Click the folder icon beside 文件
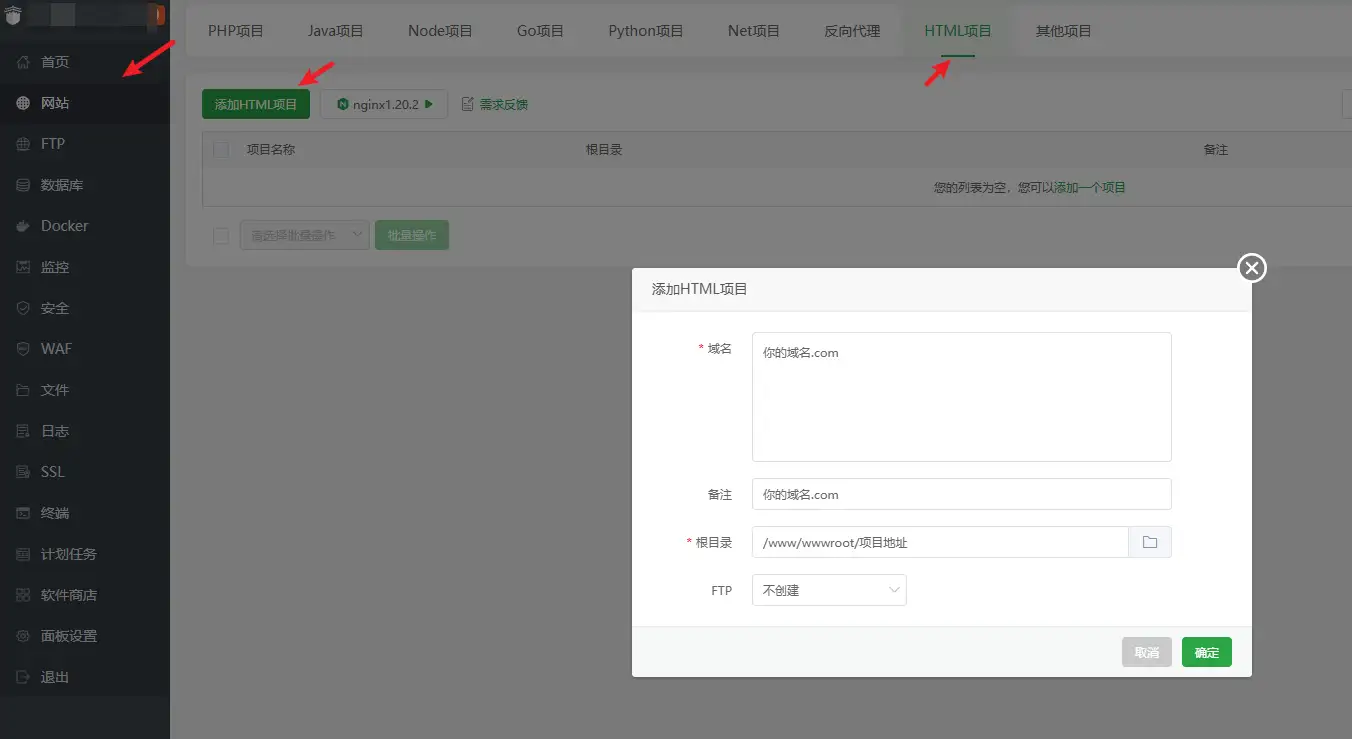 coord(23,390)
